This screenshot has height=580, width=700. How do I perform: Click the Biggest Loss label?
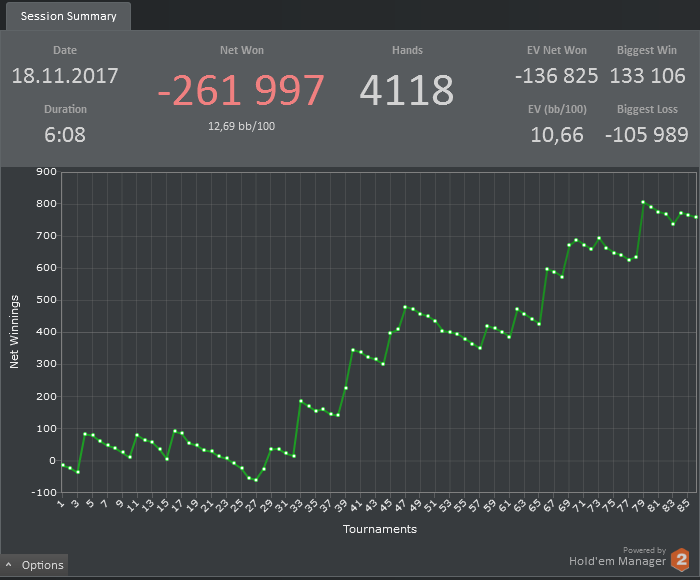[x=647, y=109]
